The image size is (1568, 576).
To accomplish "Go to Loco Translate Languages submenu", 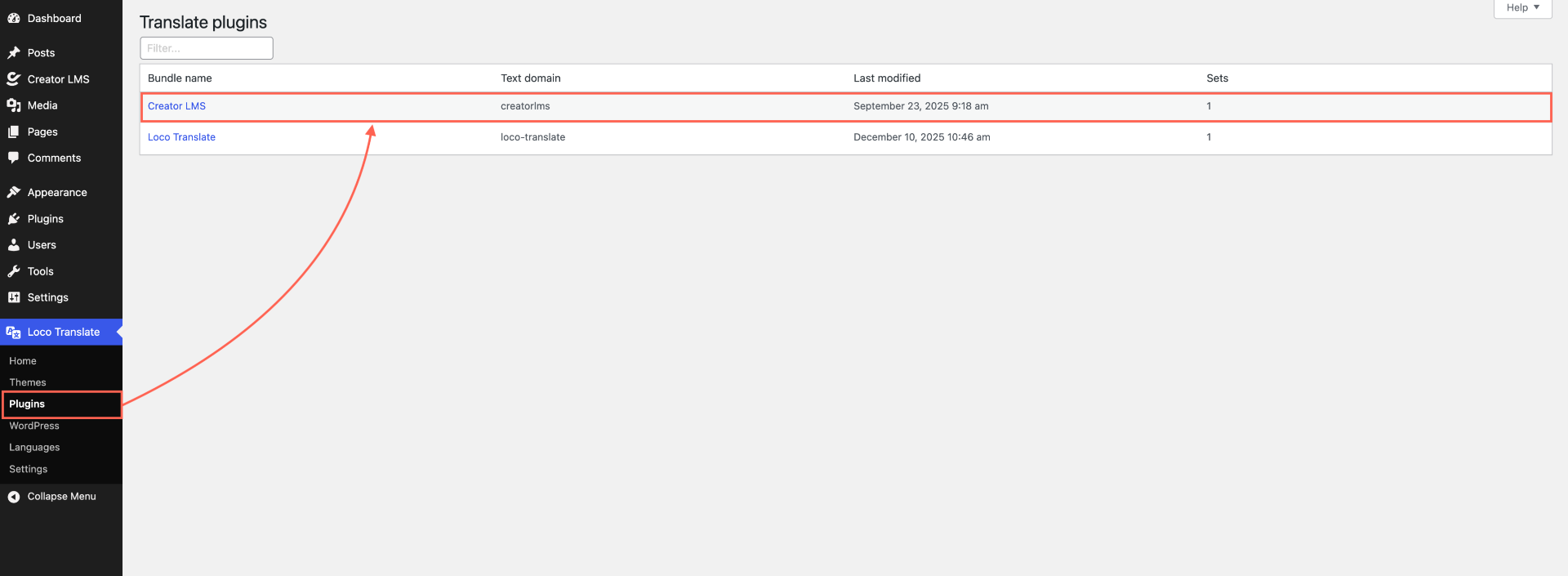I will pyautogui.click(x=34, y=447).
